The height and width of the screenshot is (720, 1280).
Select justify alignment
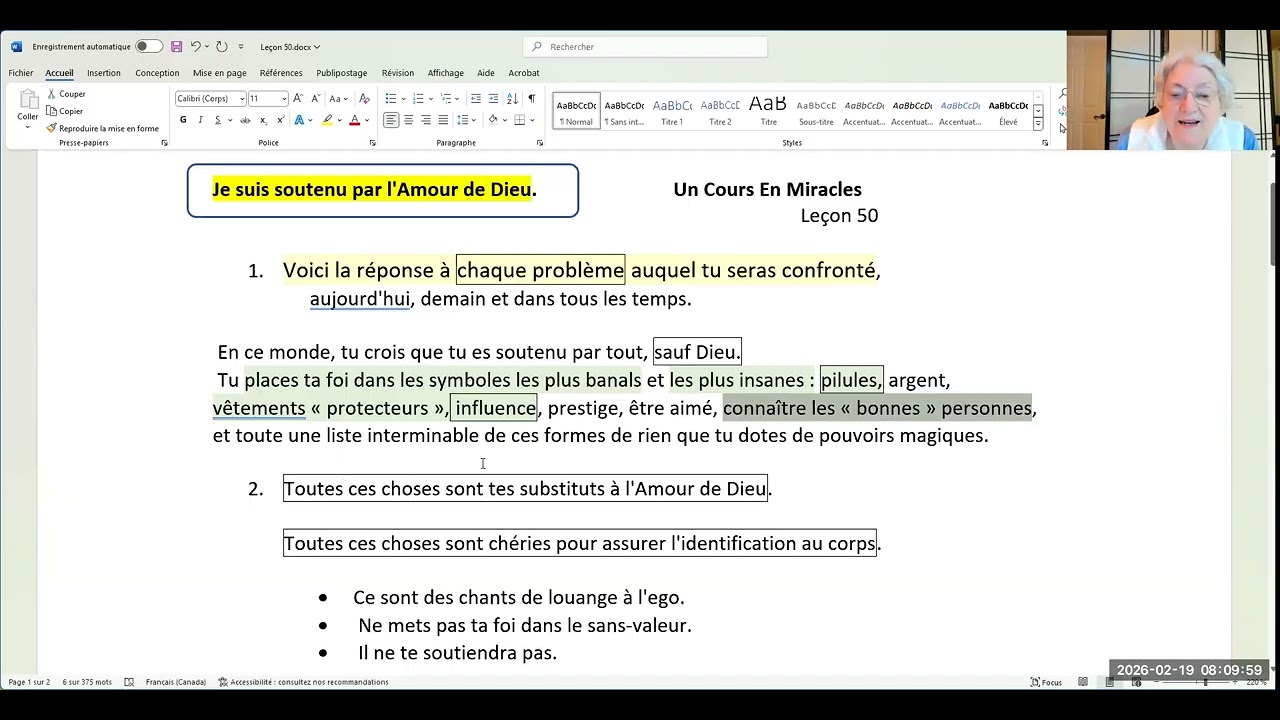click(x=443, y=120)
